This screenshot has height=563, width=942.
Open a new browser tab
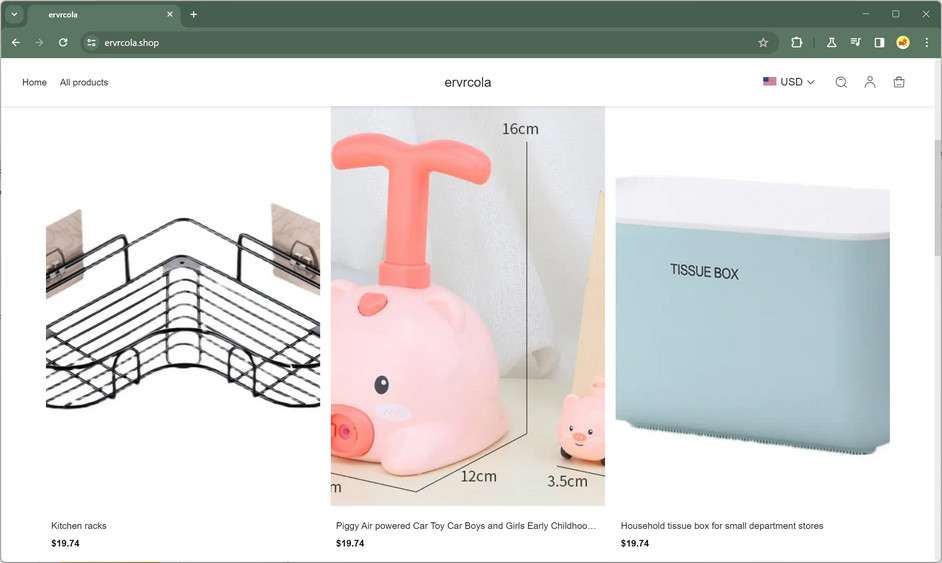coord(193,14)
